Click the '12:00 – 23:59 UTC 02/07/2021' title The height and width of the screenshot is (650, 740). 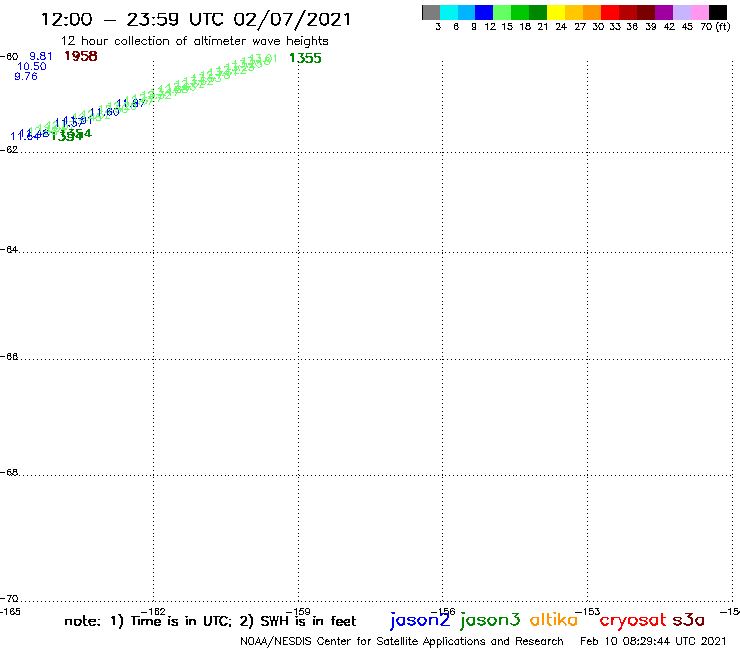point(196,20)
